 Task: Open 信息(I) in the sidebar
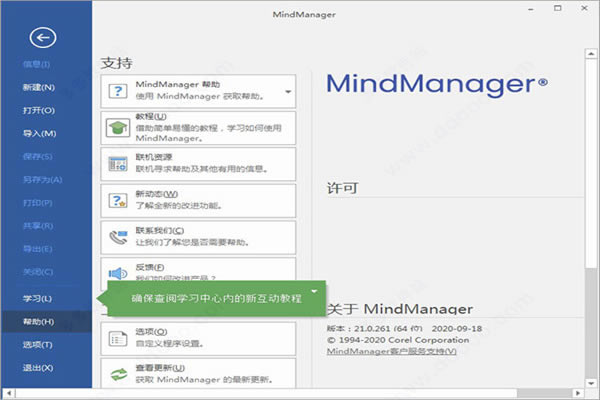point(36,64)
